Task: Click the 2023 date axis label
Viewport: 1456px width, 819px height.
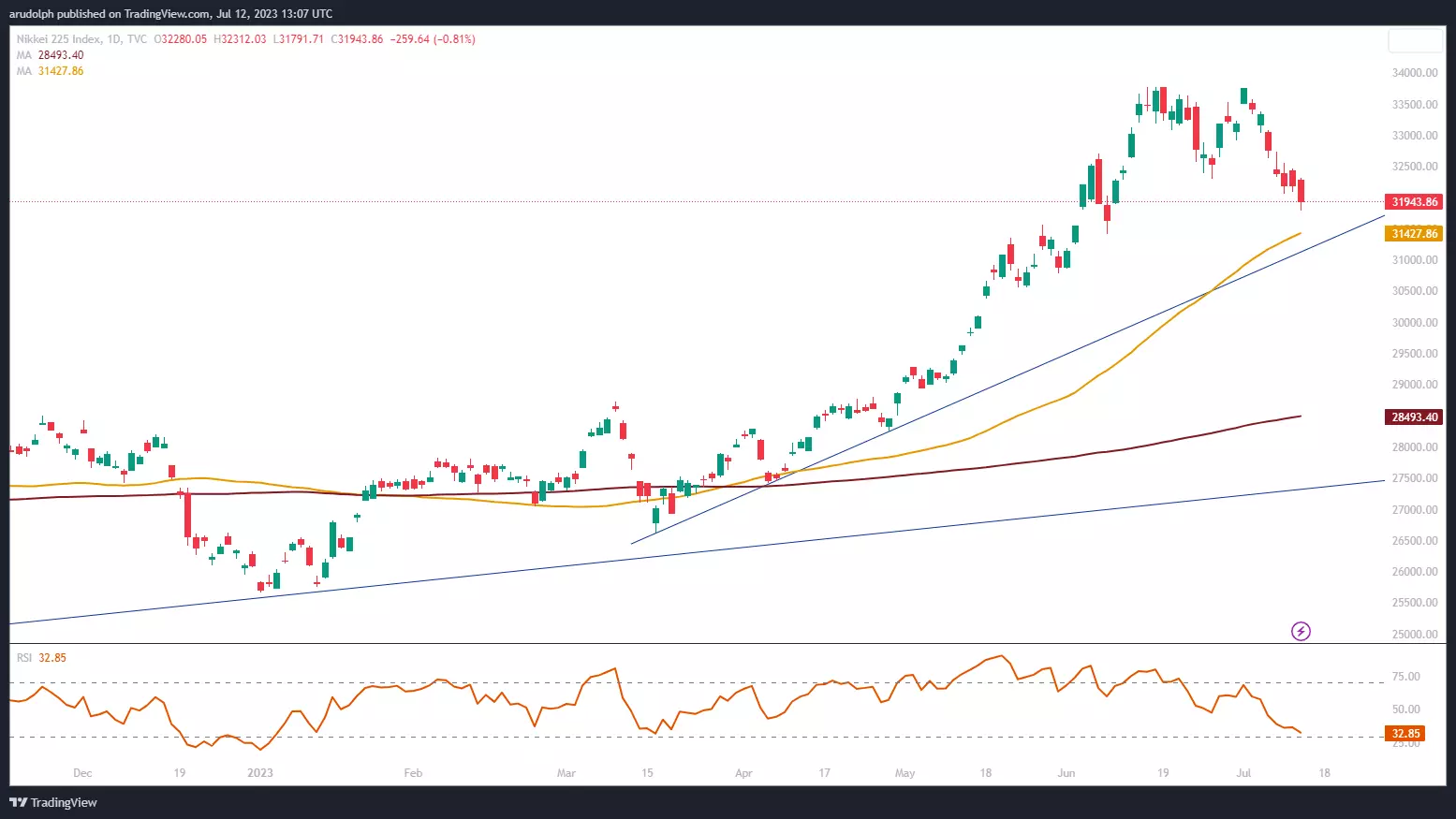Action: (259, 773)
